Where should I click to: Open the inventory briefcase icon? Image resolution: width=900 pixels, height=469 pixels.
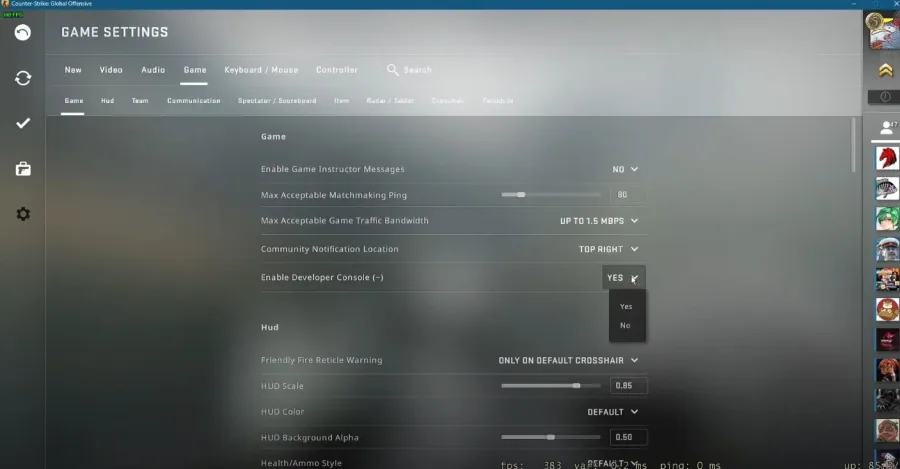coord(23,169)
